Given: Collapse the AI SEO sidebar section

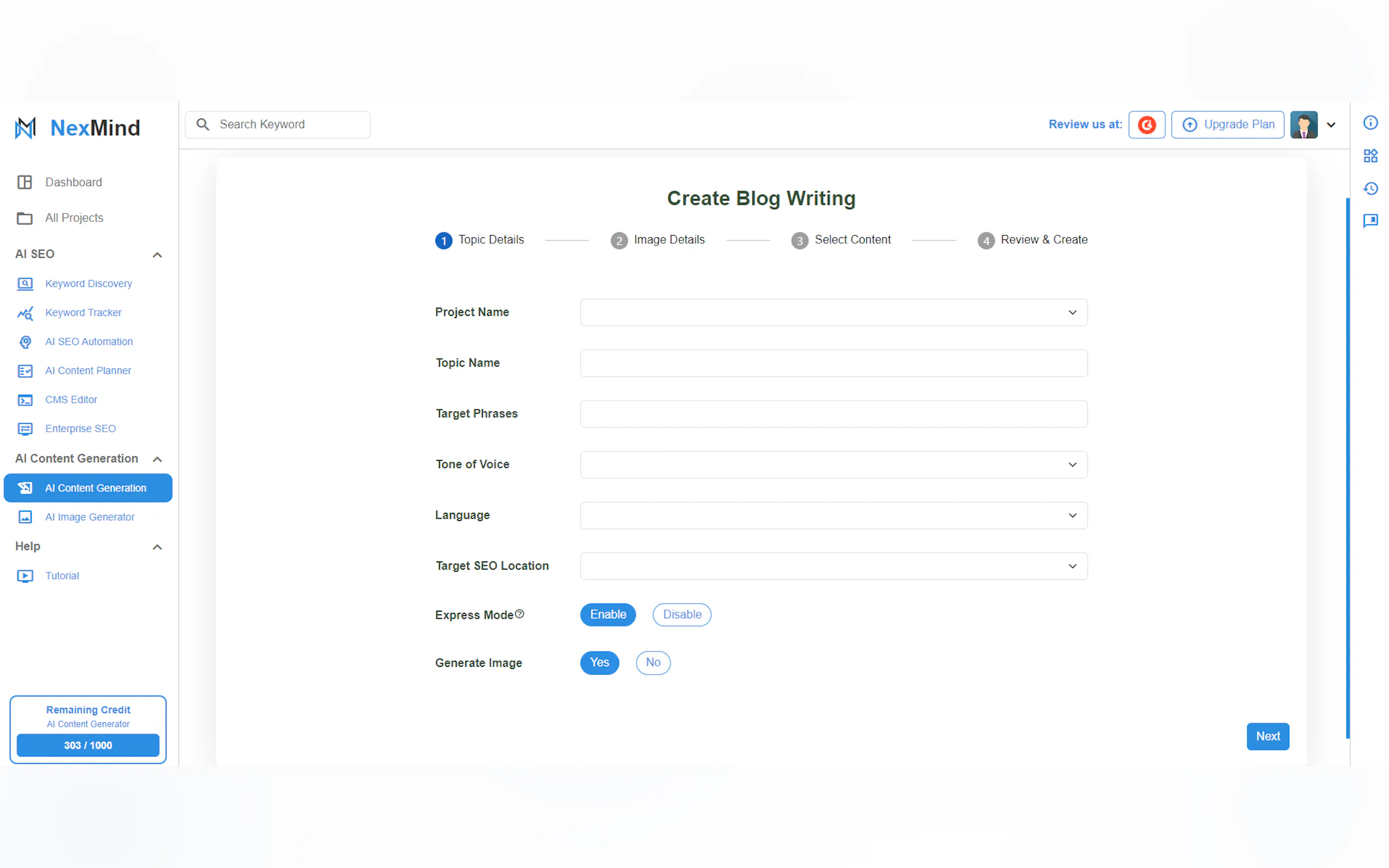Looking at the screenshot, I should click(x=157, y=254).
